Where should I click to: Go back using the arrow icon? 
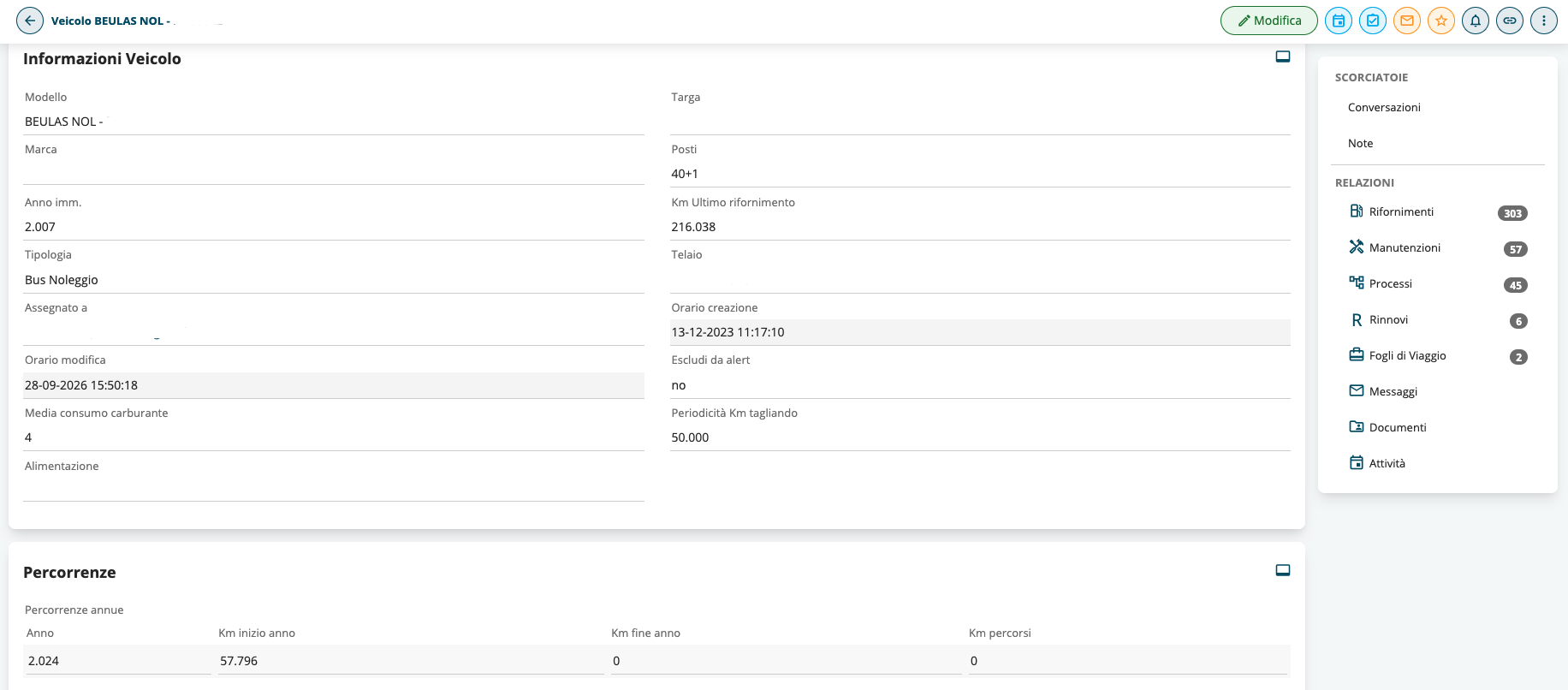(x=30, y=21)
